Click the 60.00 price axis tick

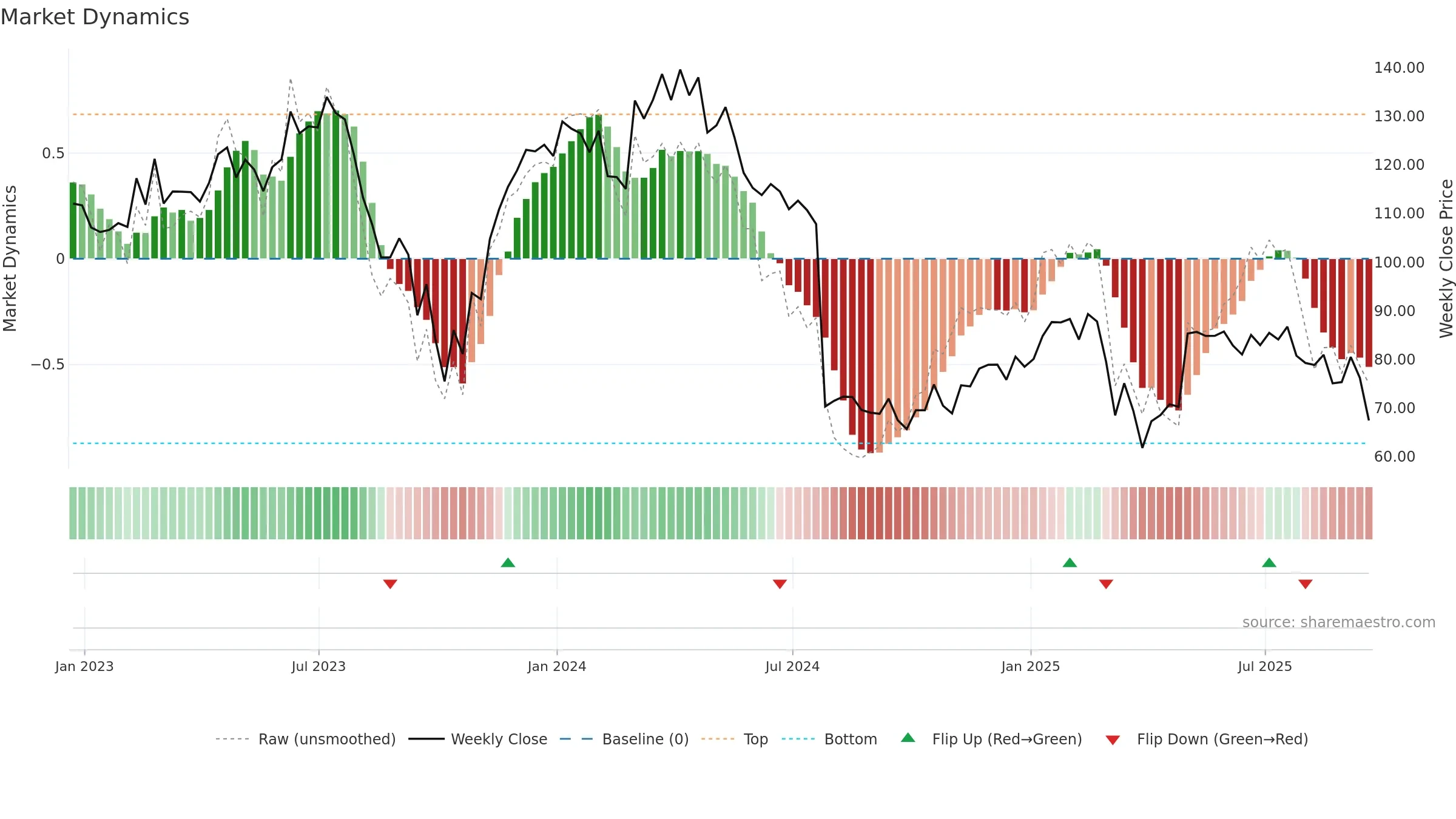tap(1395, 456)
